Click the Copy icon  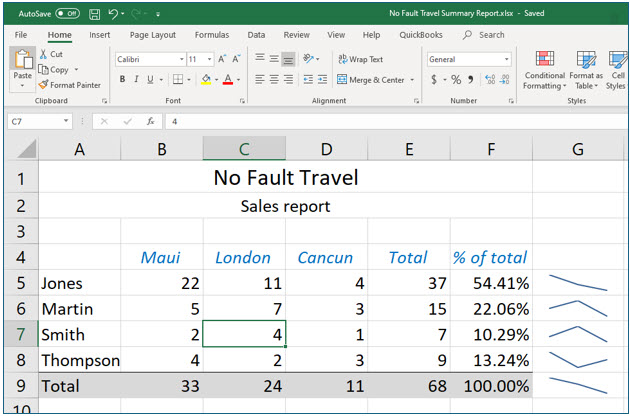[x=43, y=70]
